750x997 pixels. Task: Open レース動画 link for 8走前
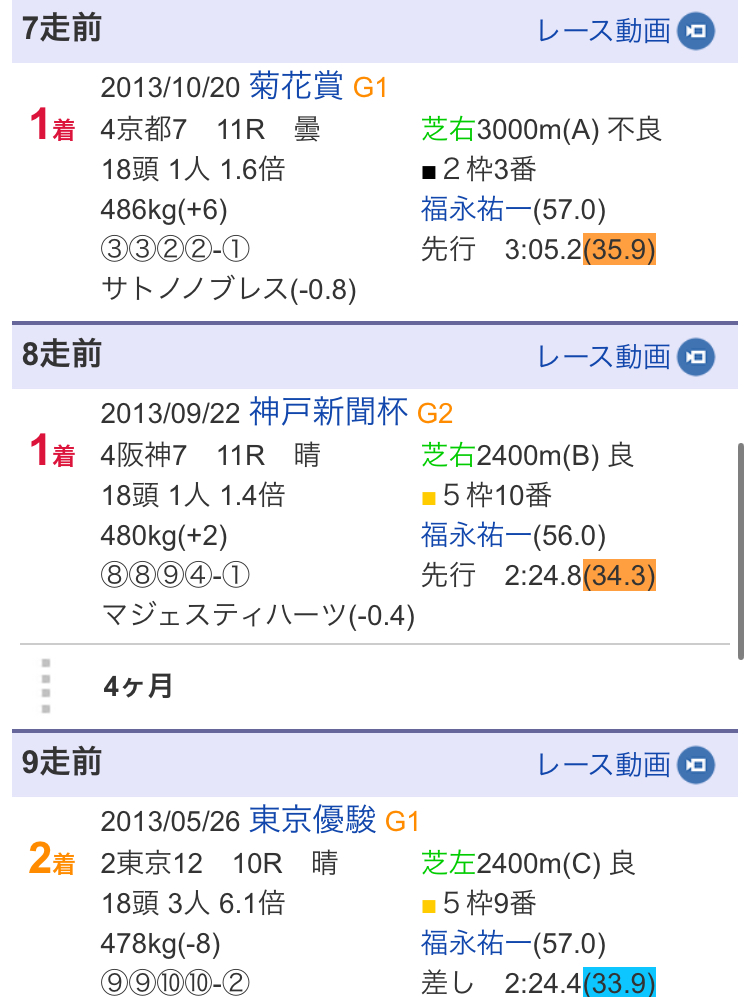603,356
